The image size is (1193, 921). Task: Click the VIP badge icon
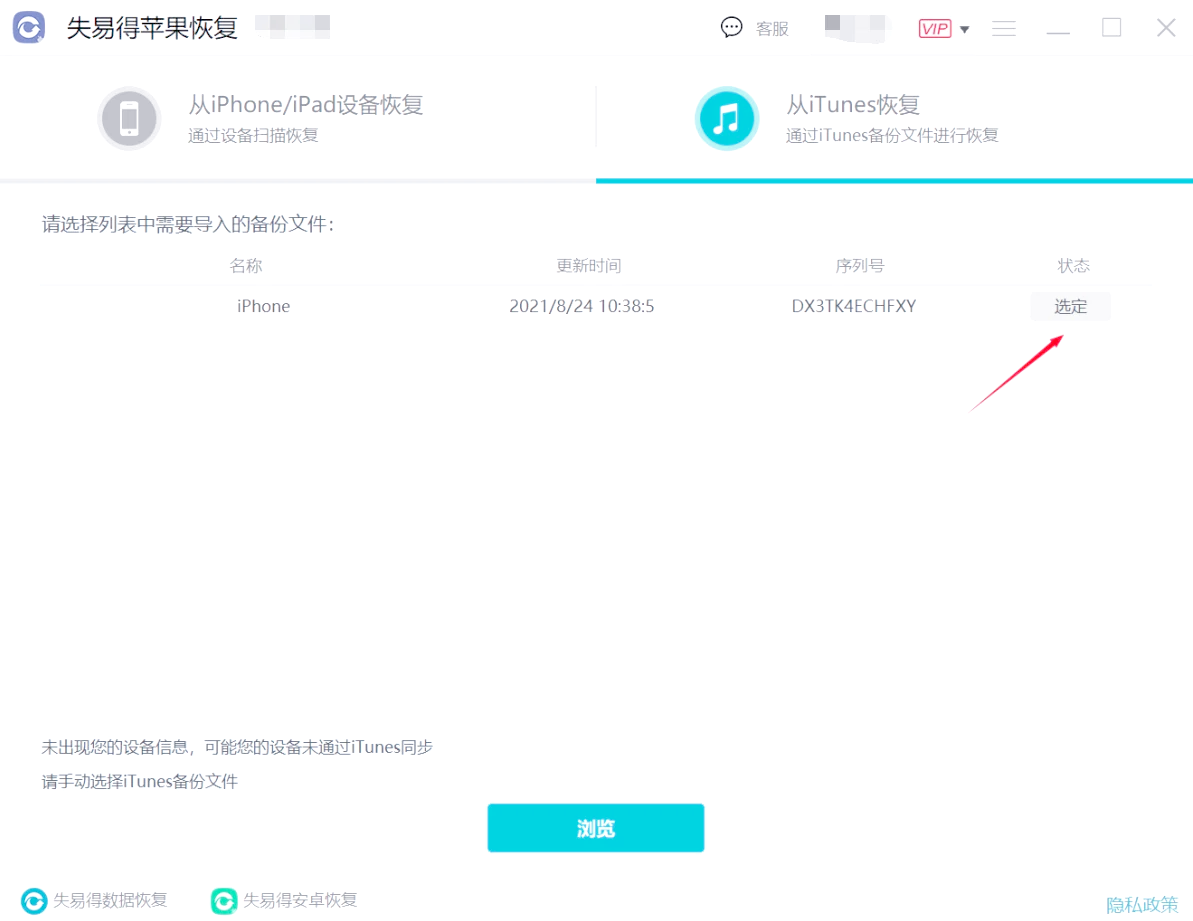[x=934, y=29]
